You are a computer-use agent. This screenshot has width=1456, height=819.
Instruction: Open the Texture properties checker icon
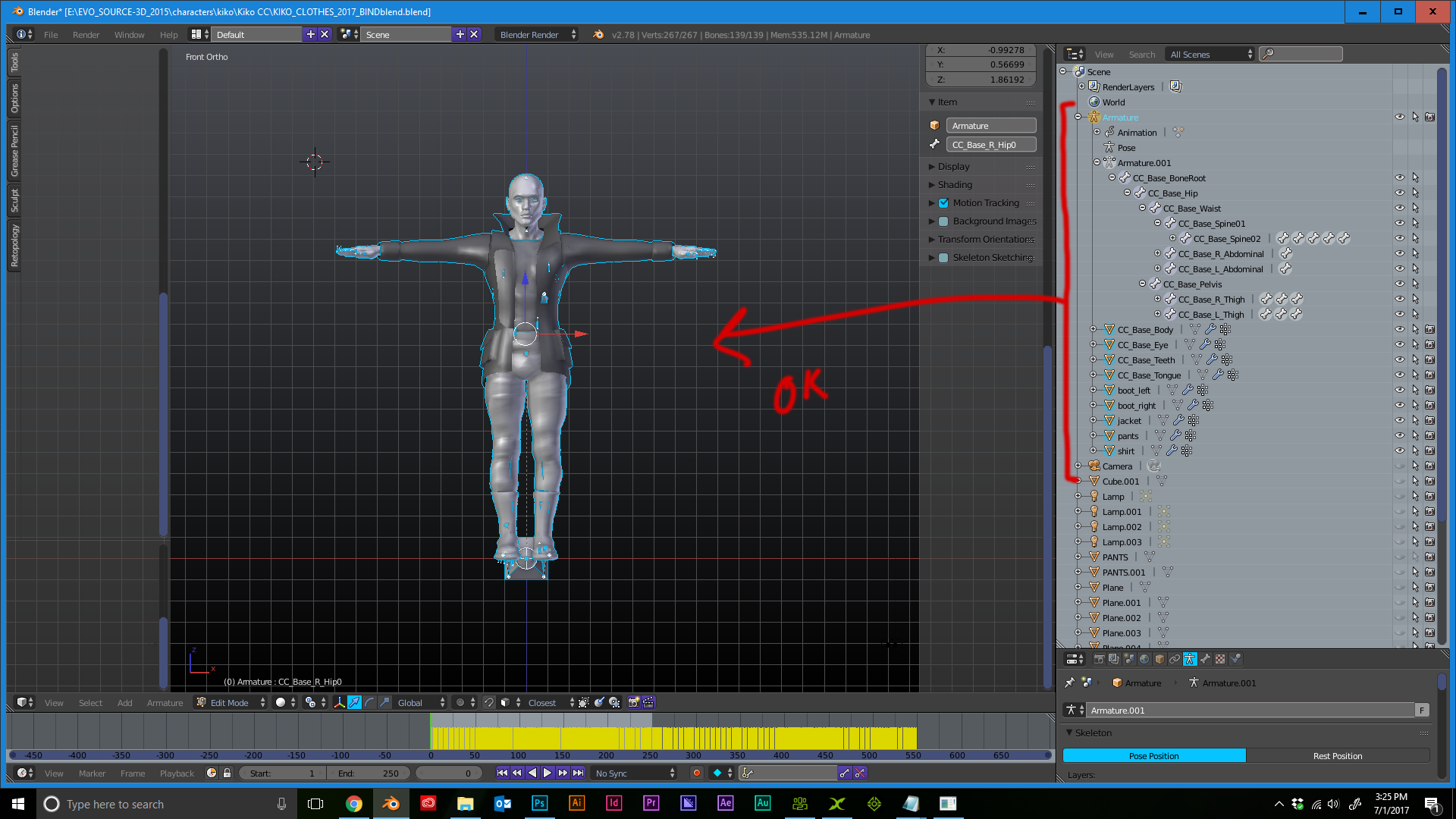click(x=1220, y=659)
